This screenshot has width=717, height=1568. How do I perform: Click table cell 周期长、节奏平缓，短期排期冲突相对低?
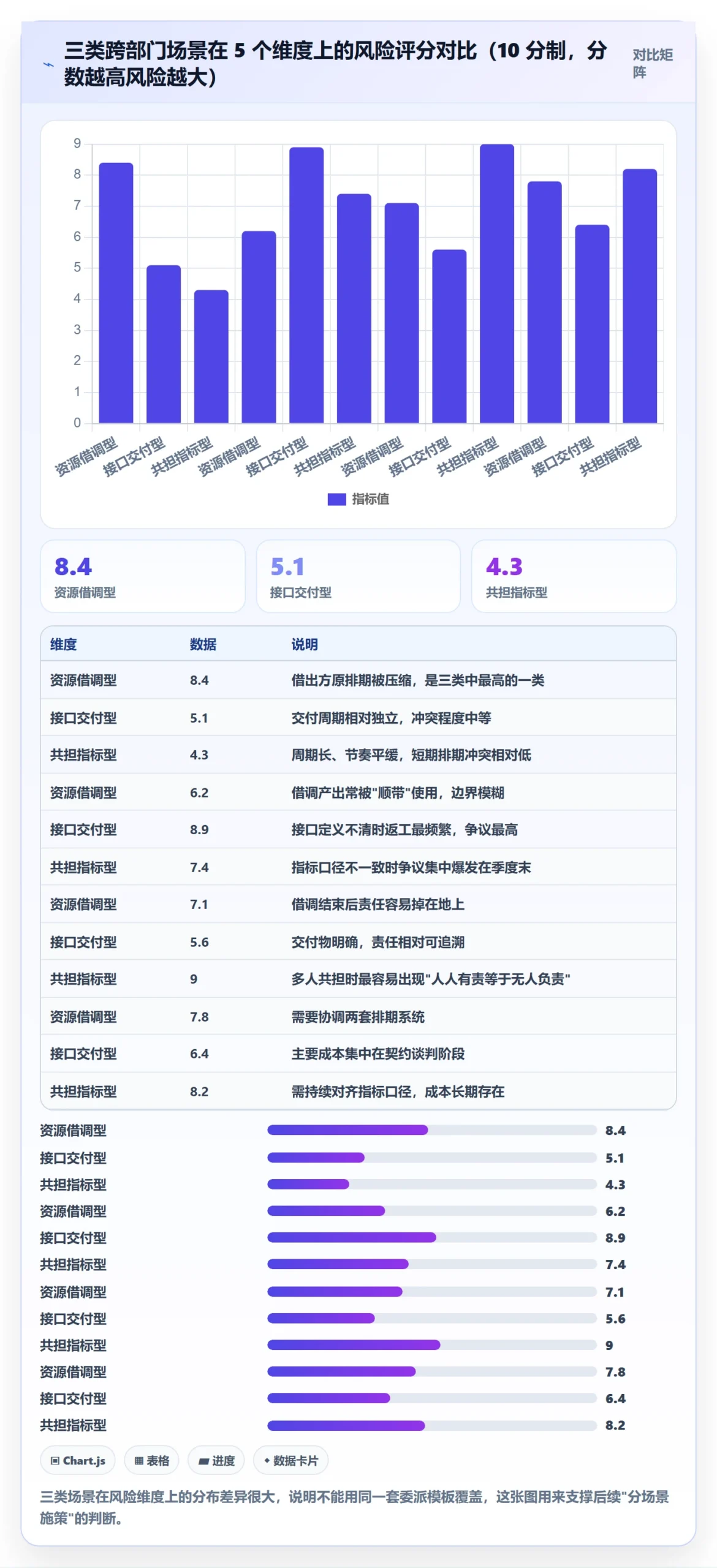click(x=411, y=755)
